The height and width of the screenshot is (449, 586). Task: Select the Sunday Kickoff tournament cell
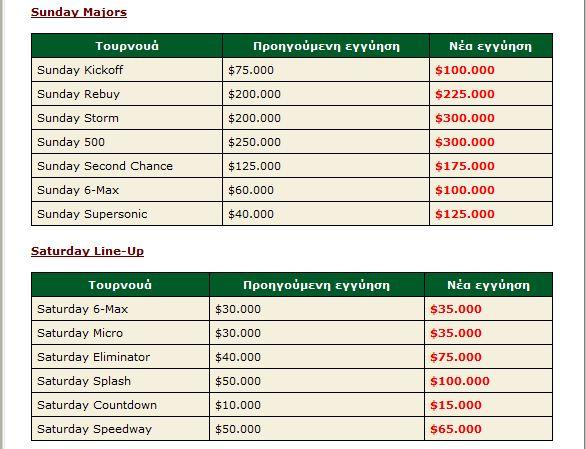pyautogui.click(x=127, y=70)
